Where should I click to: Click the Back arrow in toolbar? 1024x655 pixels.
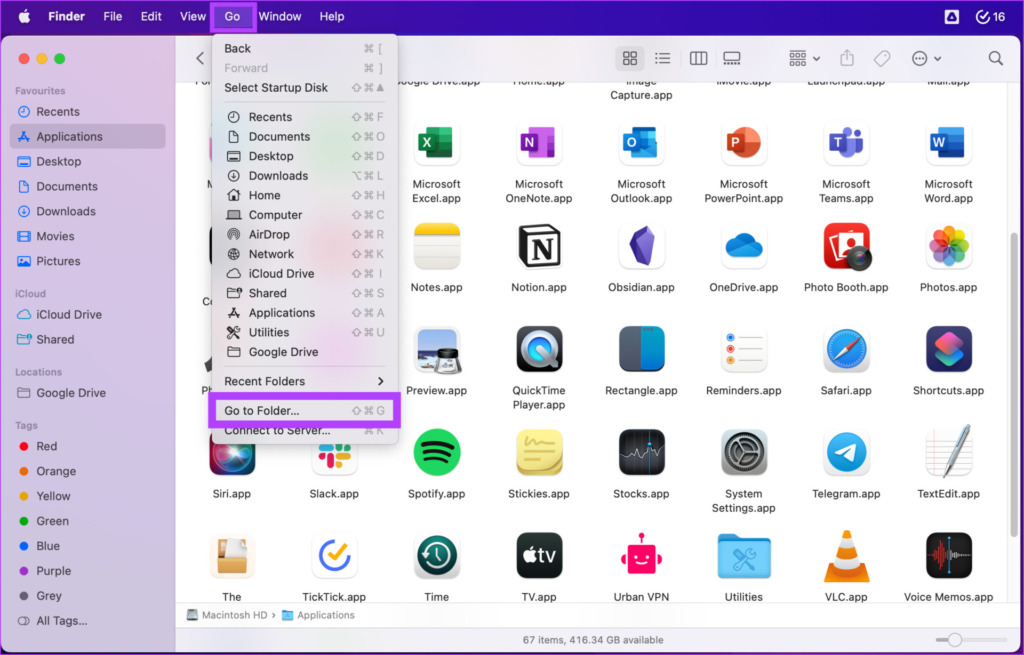tap(200, 59)
